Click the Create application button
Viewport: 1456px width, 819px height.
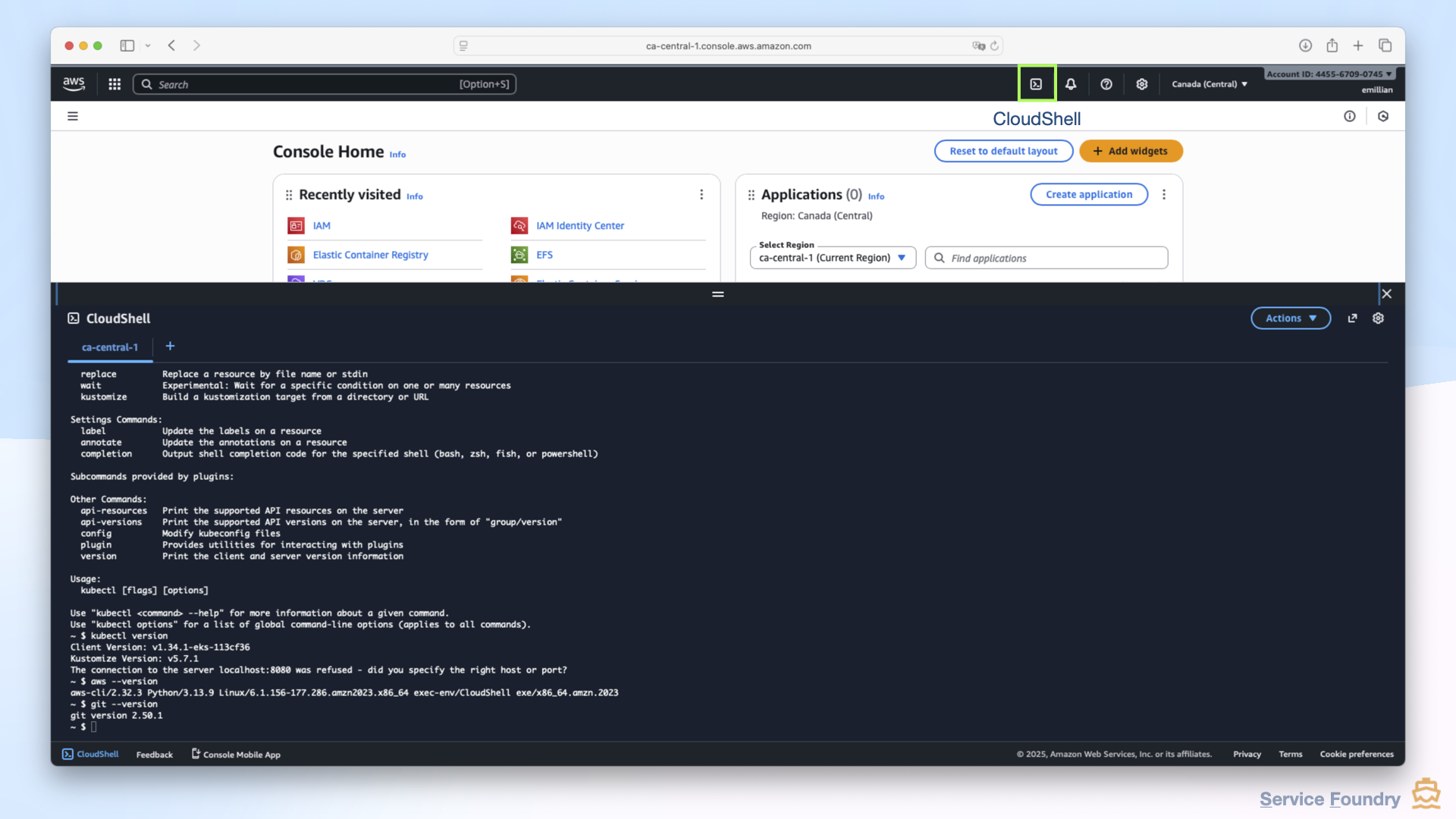point(1088,194)
